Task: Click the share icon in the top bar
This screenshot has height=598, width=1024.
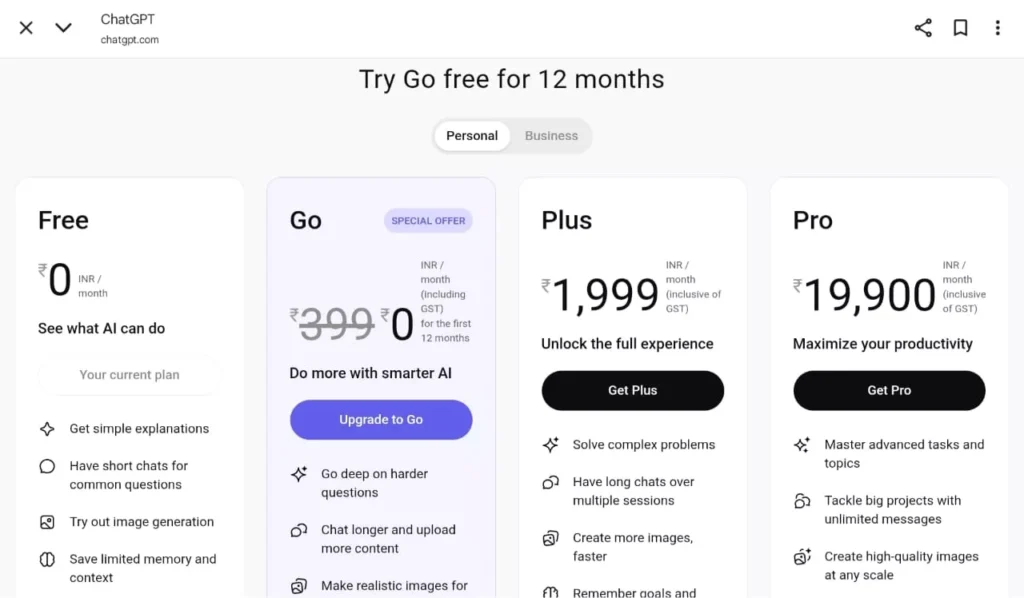Action: point(922,27)
